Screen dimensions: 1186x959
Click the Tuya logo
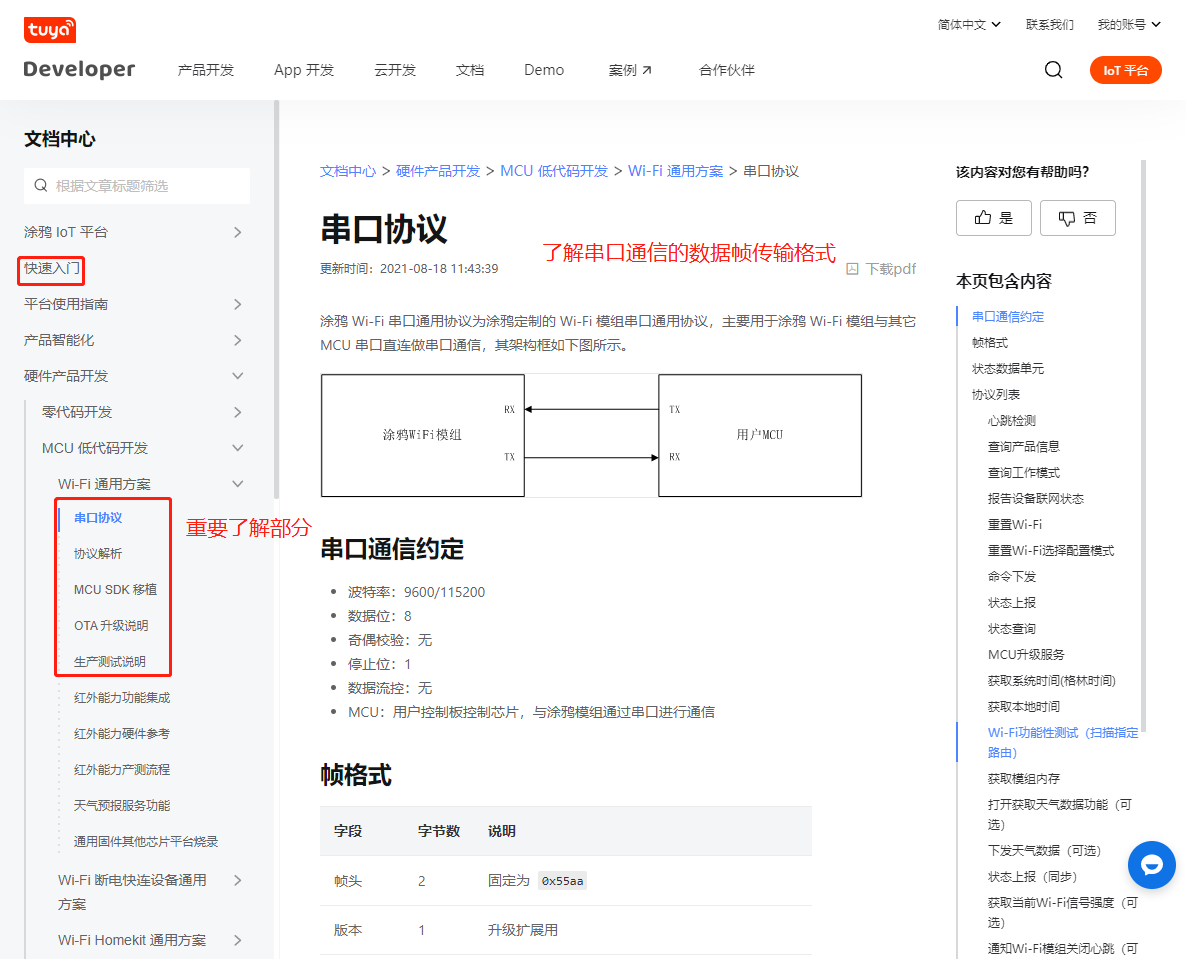coord(50,30)
